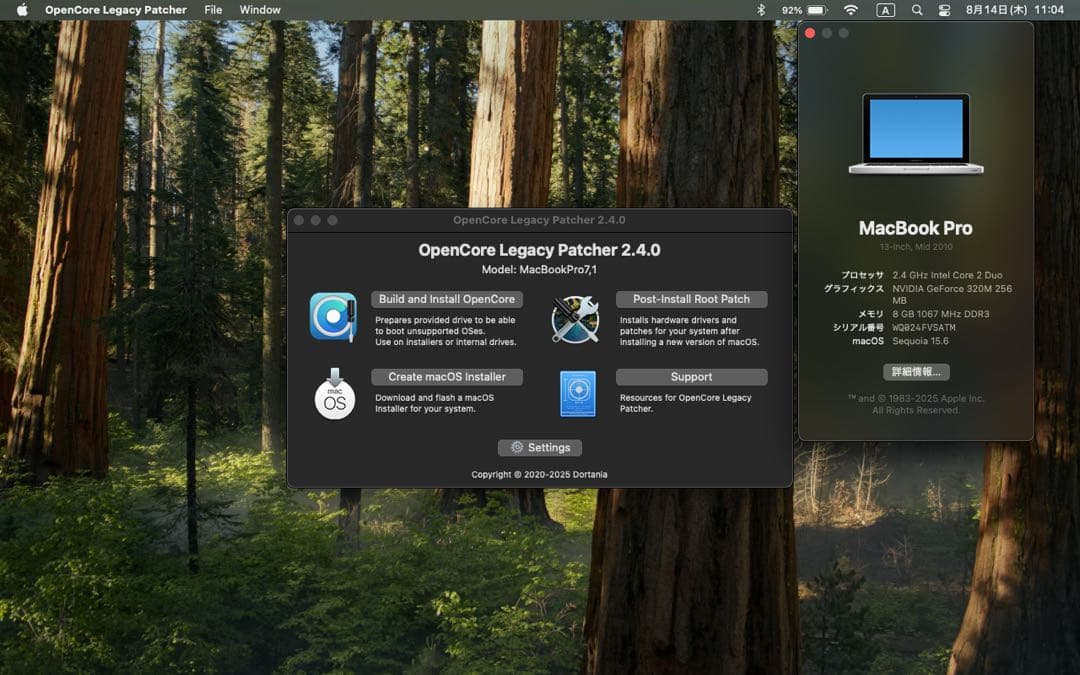Screen dimensions: 1080x675
Task: Click the Post-Install Root Patch tools icon
Action: coord(575,319)
